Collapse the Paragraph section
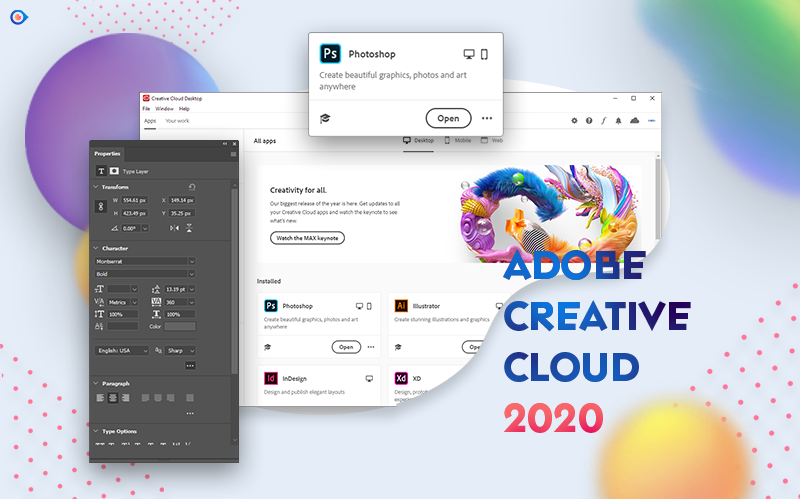Screen dimensions: 800x499 (96, 383)
